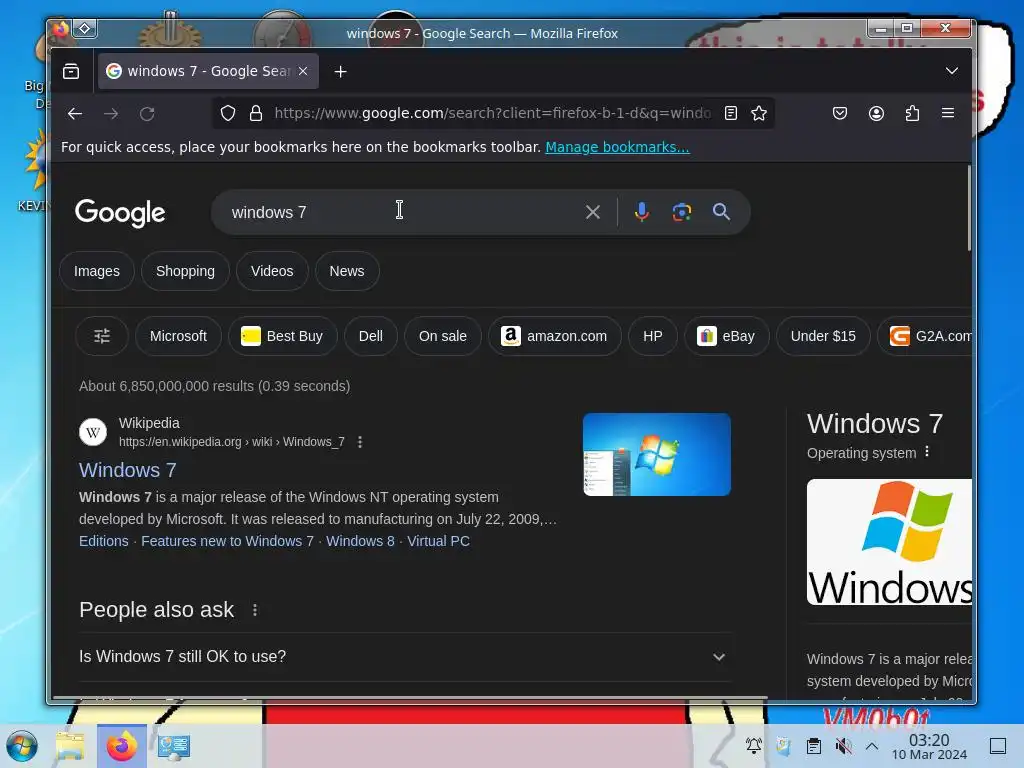Open the Windows 8 sitelink
1024x768 pixels.
pyautogui.click(x=360, y=541)
